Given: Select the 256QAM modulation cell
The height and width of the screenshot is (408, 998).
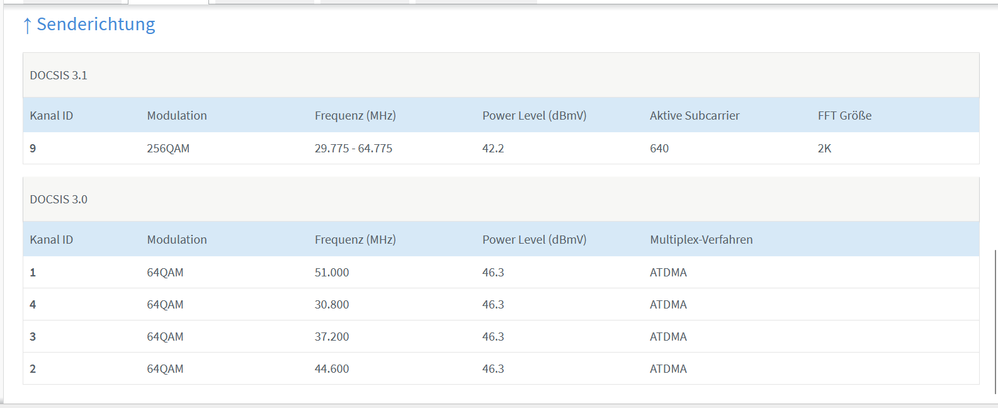Looking at the screenshot, I should pos(170,148).
